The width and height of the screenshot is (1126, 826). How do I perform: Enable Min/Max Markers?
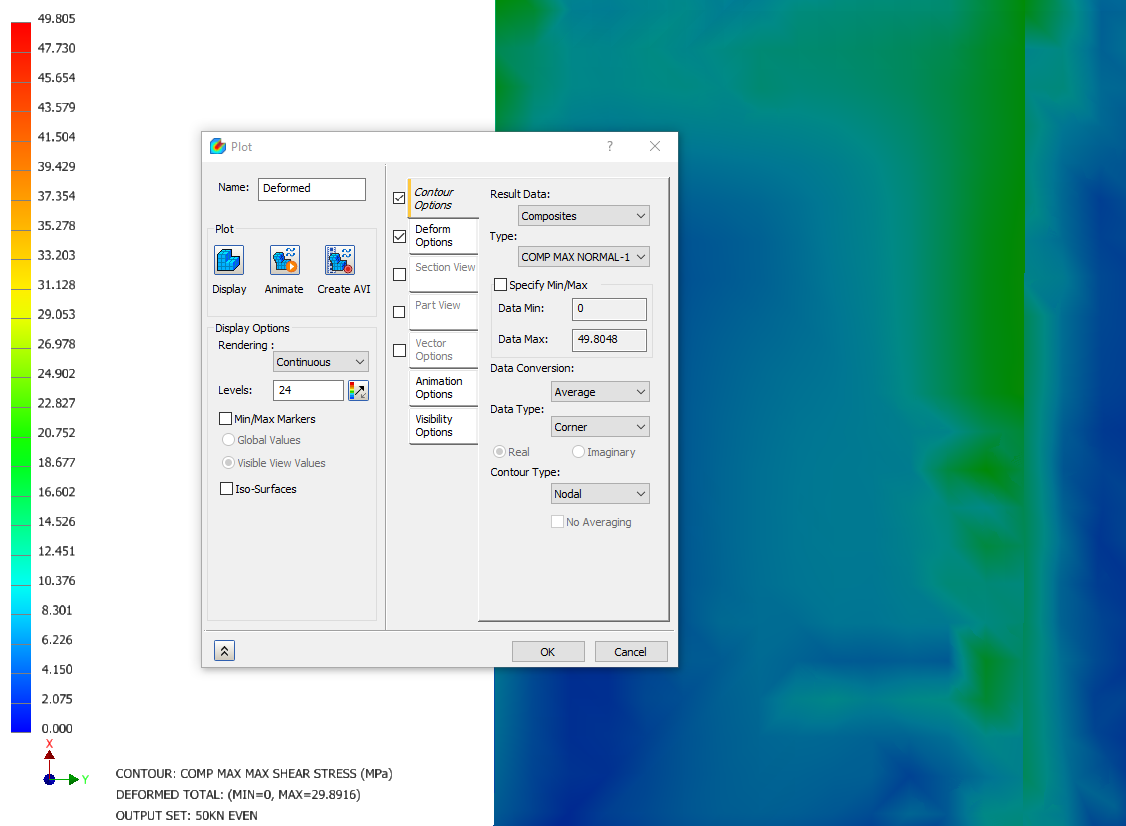[x=225, y=418]
